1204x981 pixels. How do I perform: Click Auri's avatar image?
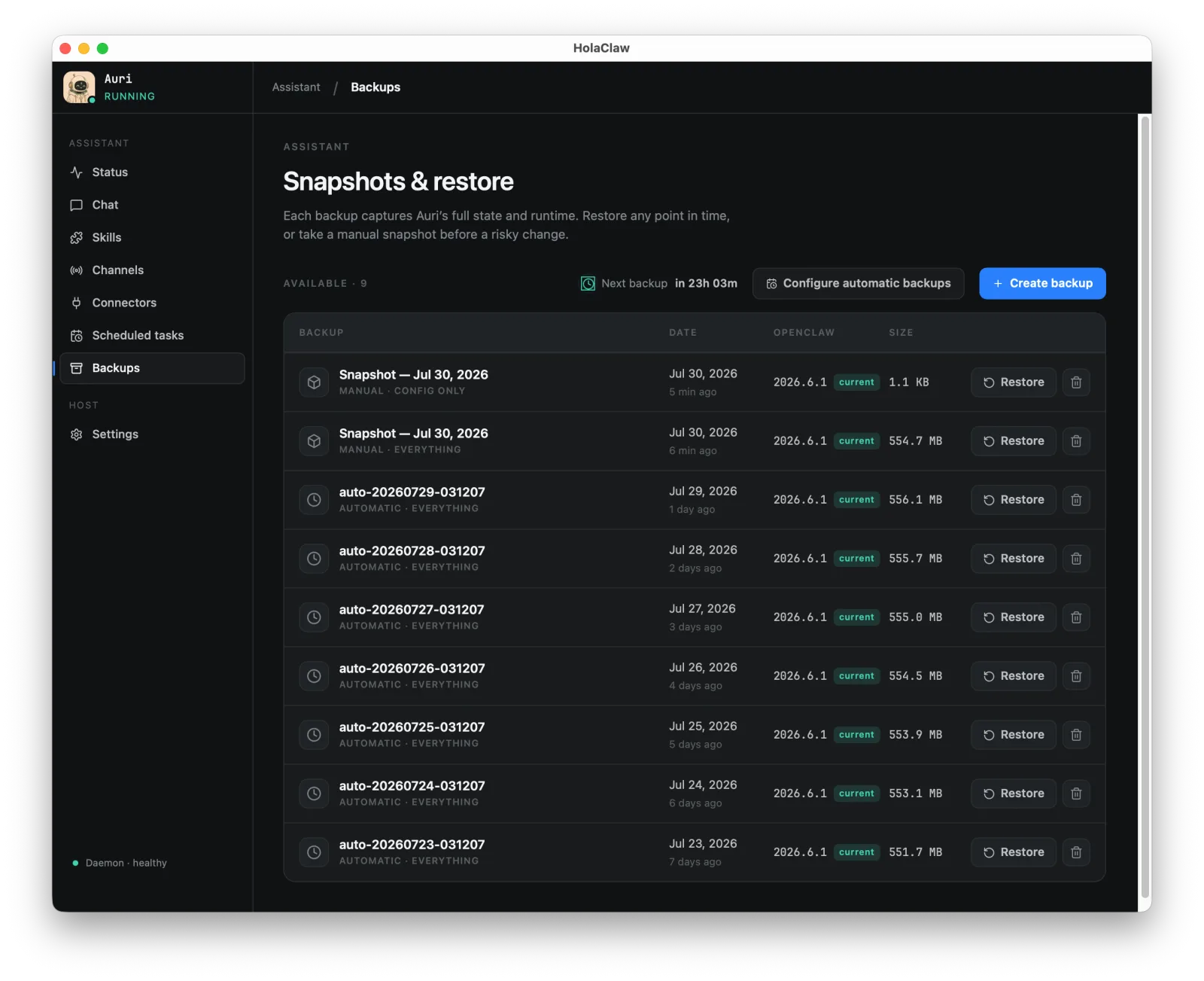pyautogui.click(x=79, y=87)
